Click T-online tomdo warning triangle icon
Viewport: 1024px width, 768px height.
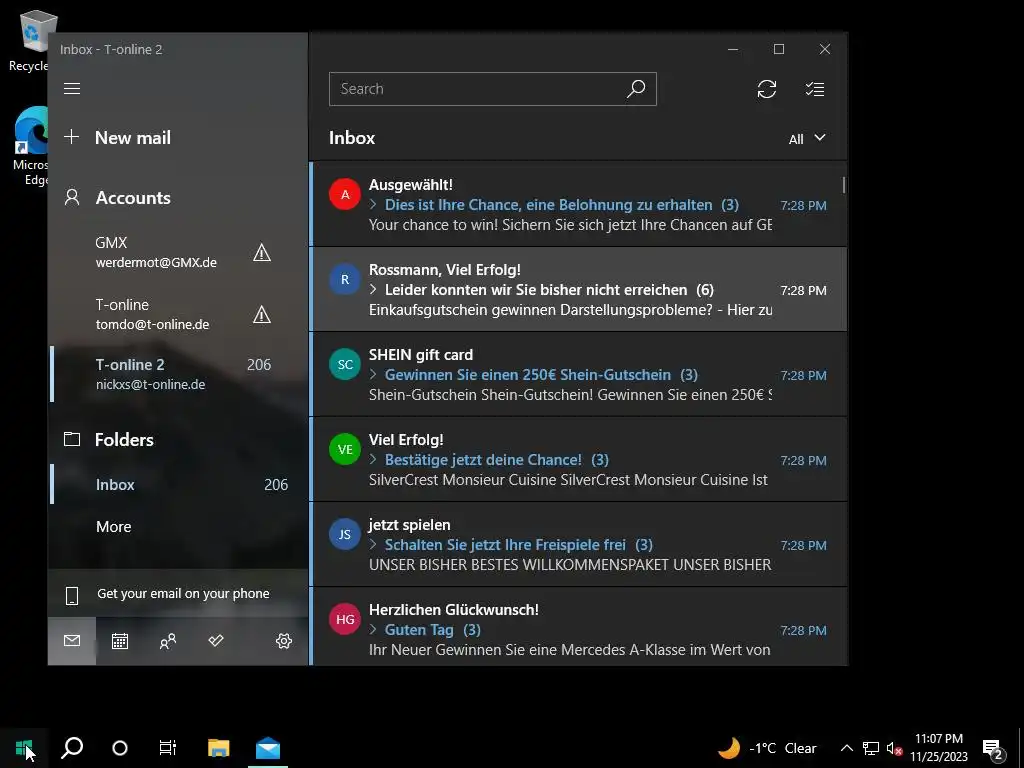click(x=262, y=315)
